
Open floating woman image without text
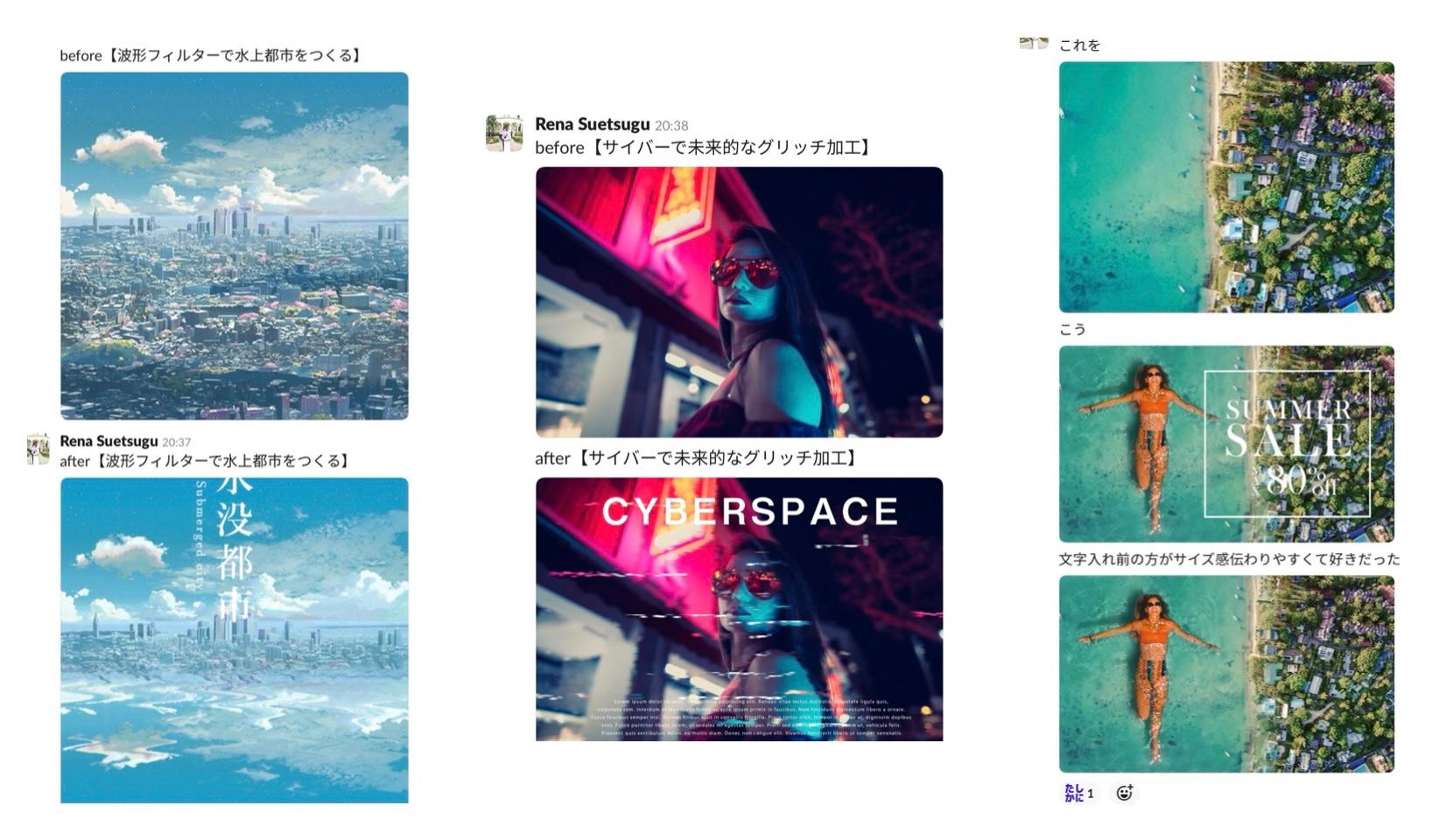(x=1226, y=674)
